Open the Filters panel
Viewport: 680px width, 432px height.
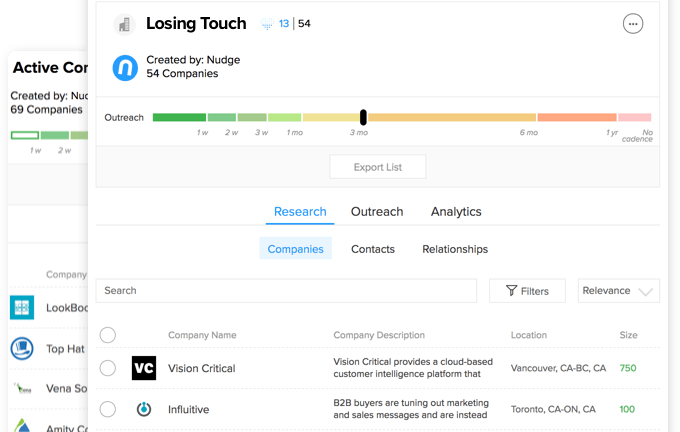point(527,291)
